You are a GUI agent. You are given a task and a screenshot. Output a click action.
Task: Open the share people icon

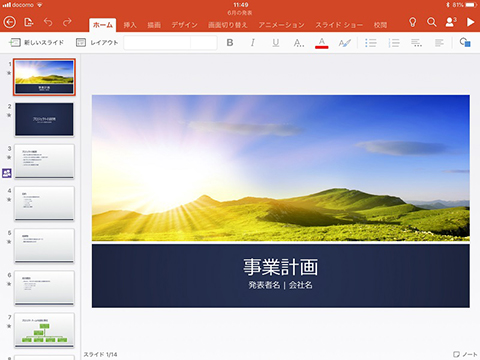coord(451,22)
